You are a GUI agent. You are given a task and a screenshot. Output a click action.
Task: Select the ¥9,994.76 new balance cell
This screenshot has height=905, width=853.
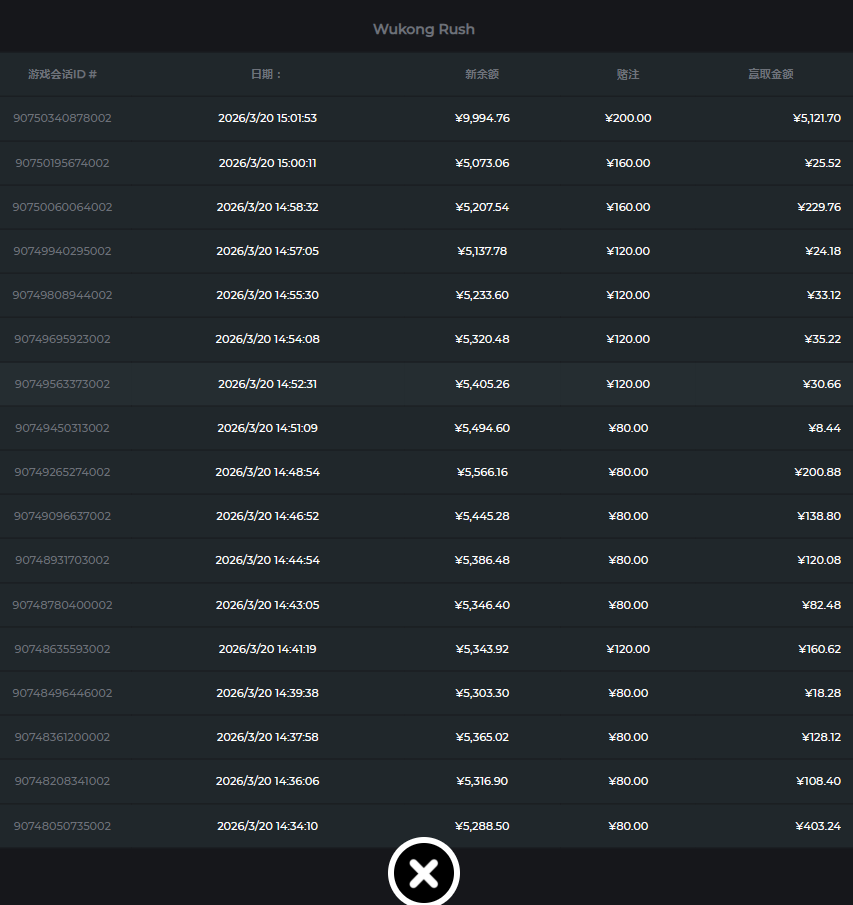click(482, 118)
